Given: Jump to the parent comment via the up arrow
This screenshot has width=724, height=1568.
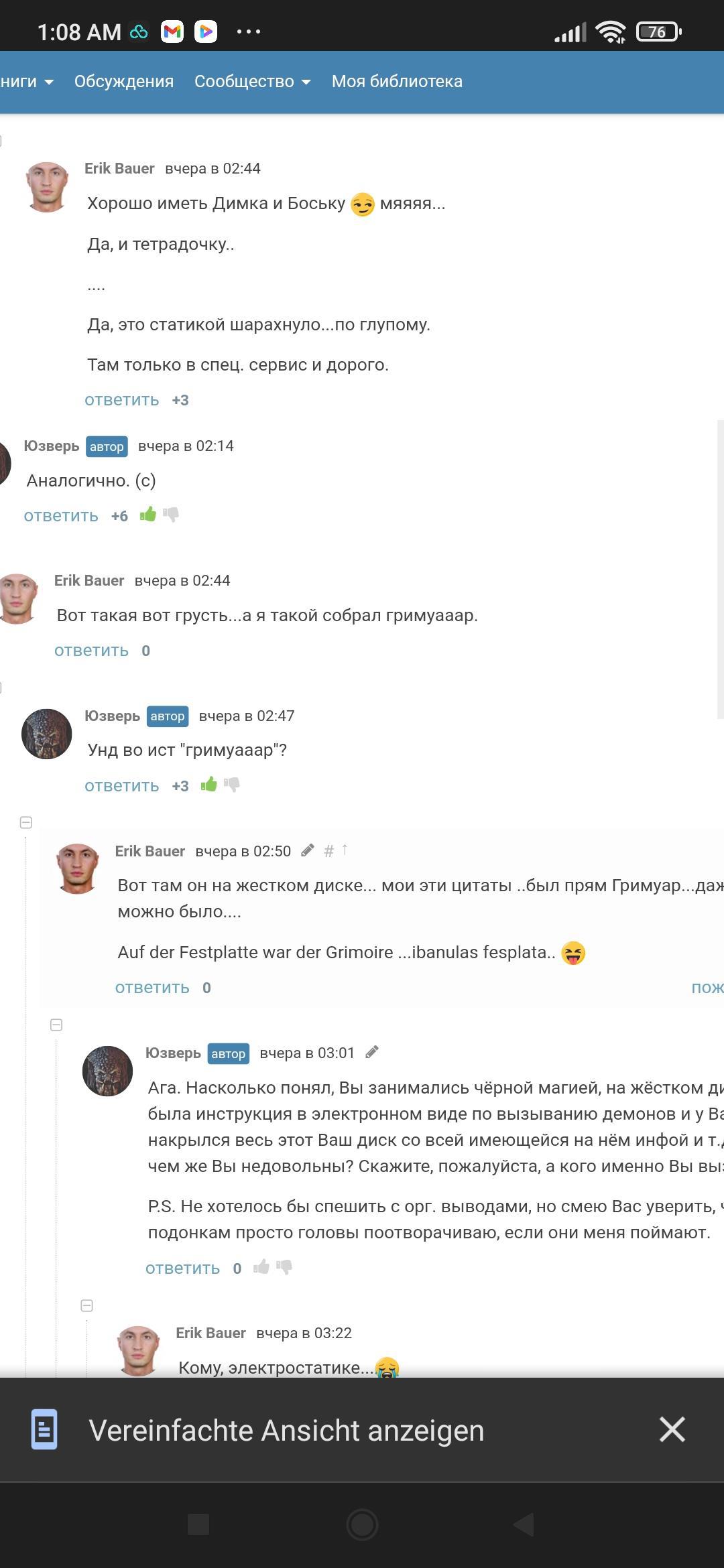Looking at the screenshot, I should [345, 850].
